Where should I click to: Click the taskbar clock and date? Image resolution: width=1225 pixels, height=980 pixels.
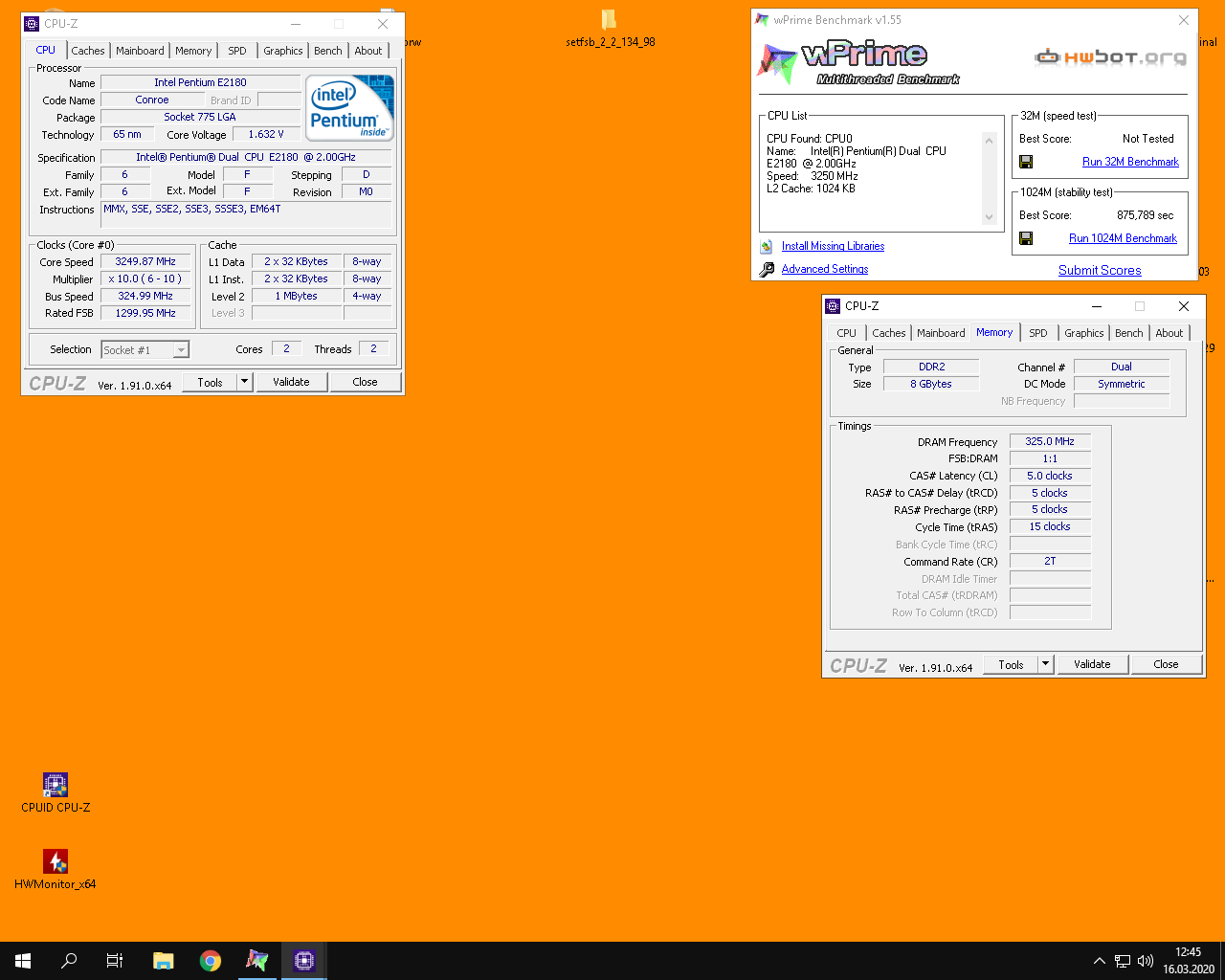point(1189,961)
